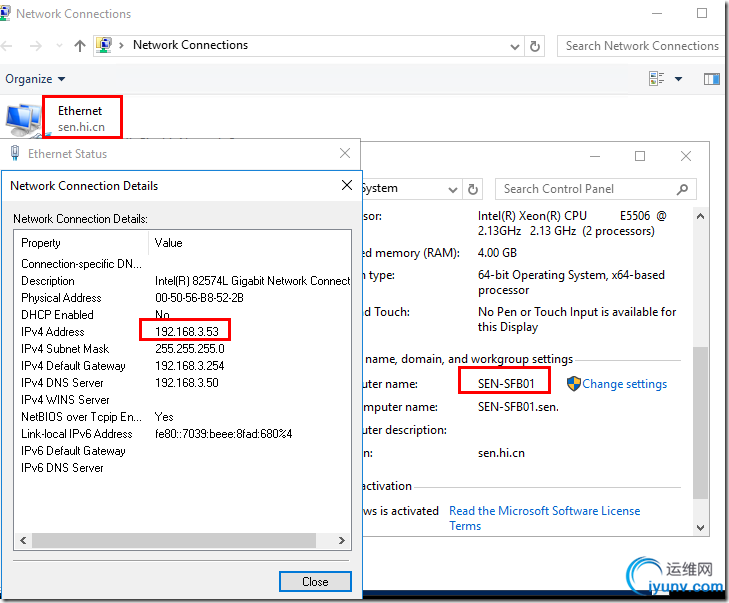Select full computer name SEN-SFB01.sen. text
This screenshot has width=729, height=603.
tap(518, 407)
